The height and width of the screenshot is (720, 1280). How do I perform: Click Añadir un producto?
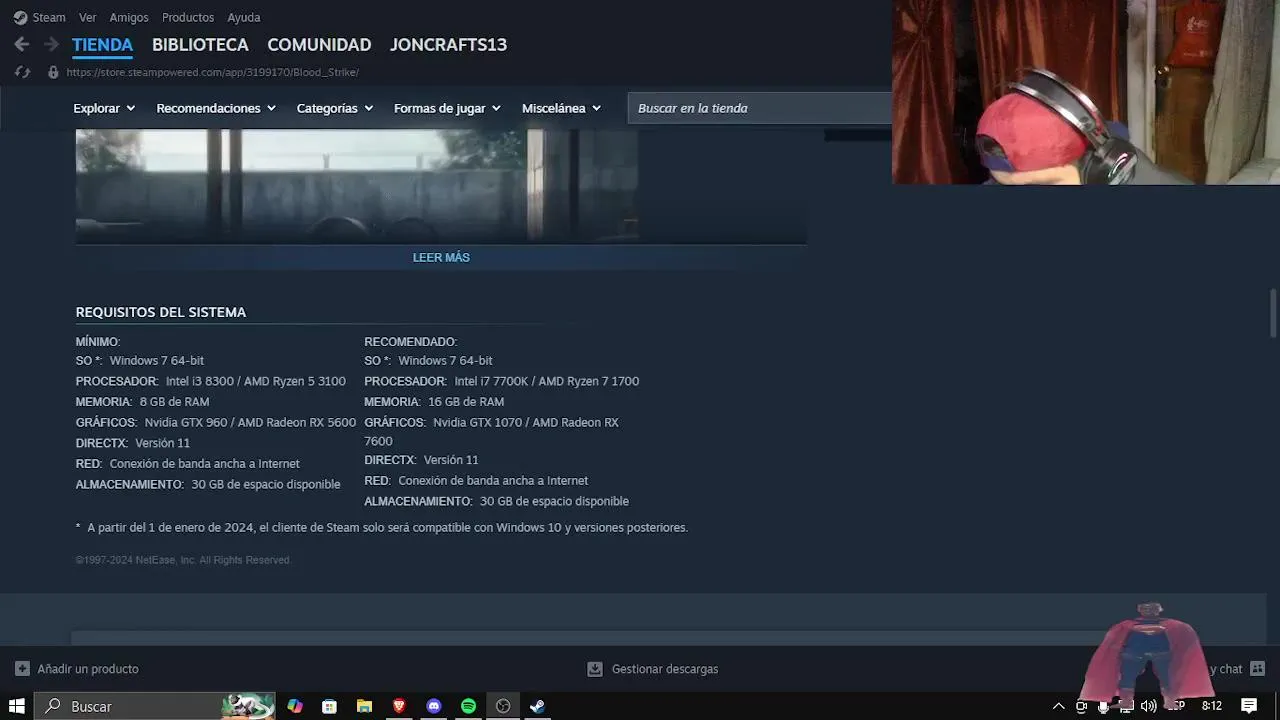point(88,669)
